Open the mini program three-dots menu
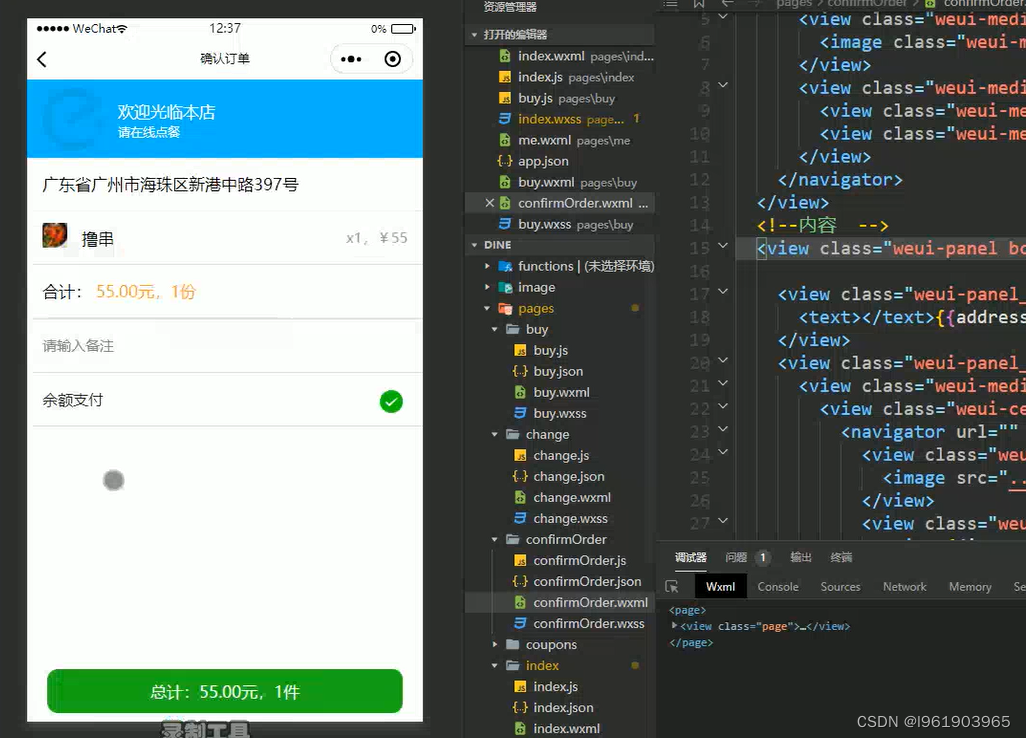Viewport: 1026px width, 738px height. 351,60
